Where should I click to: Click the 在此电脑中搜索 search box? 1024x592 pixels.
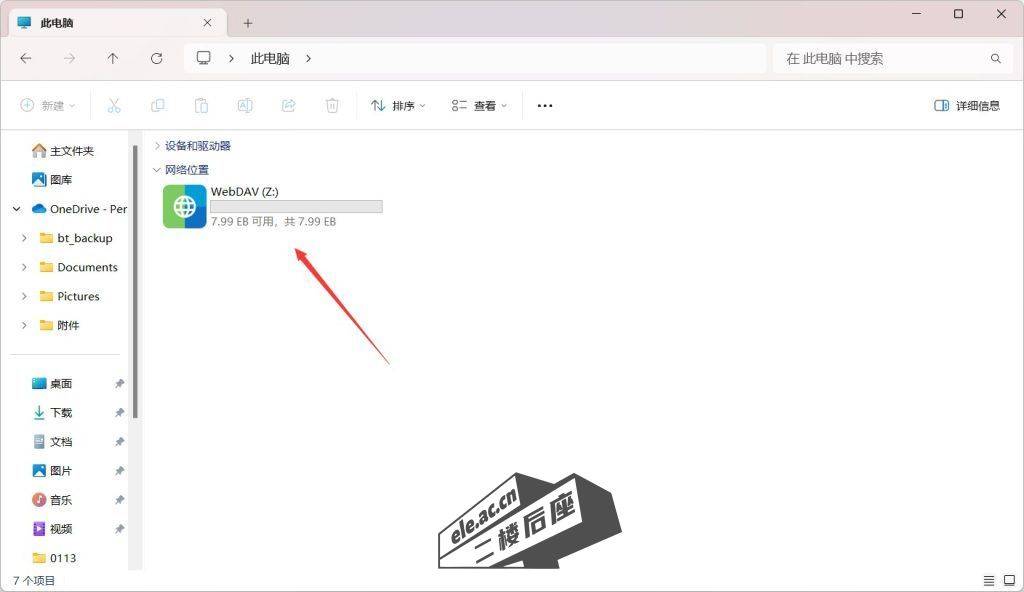point(880,59)
